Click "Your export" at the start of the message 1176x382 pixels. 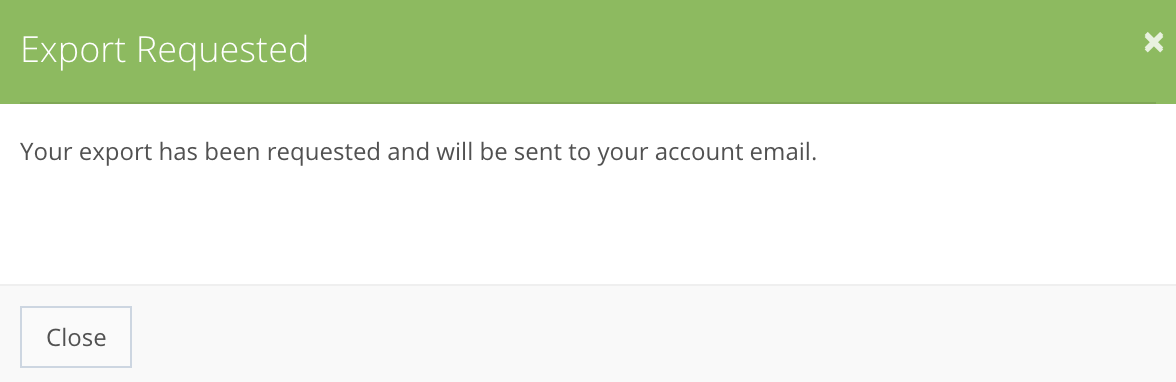(x=86, y=153)
